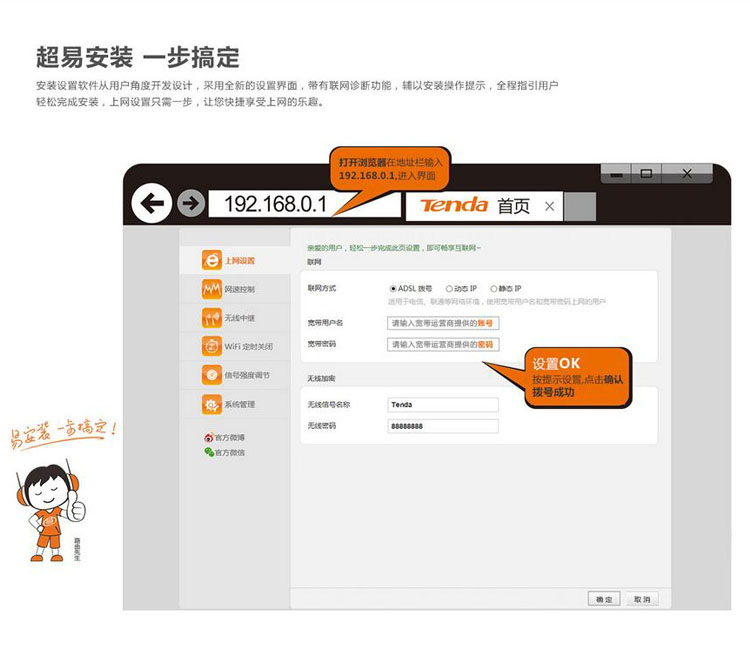Close the Tenda 首页 tab

(x=549, y=207)
